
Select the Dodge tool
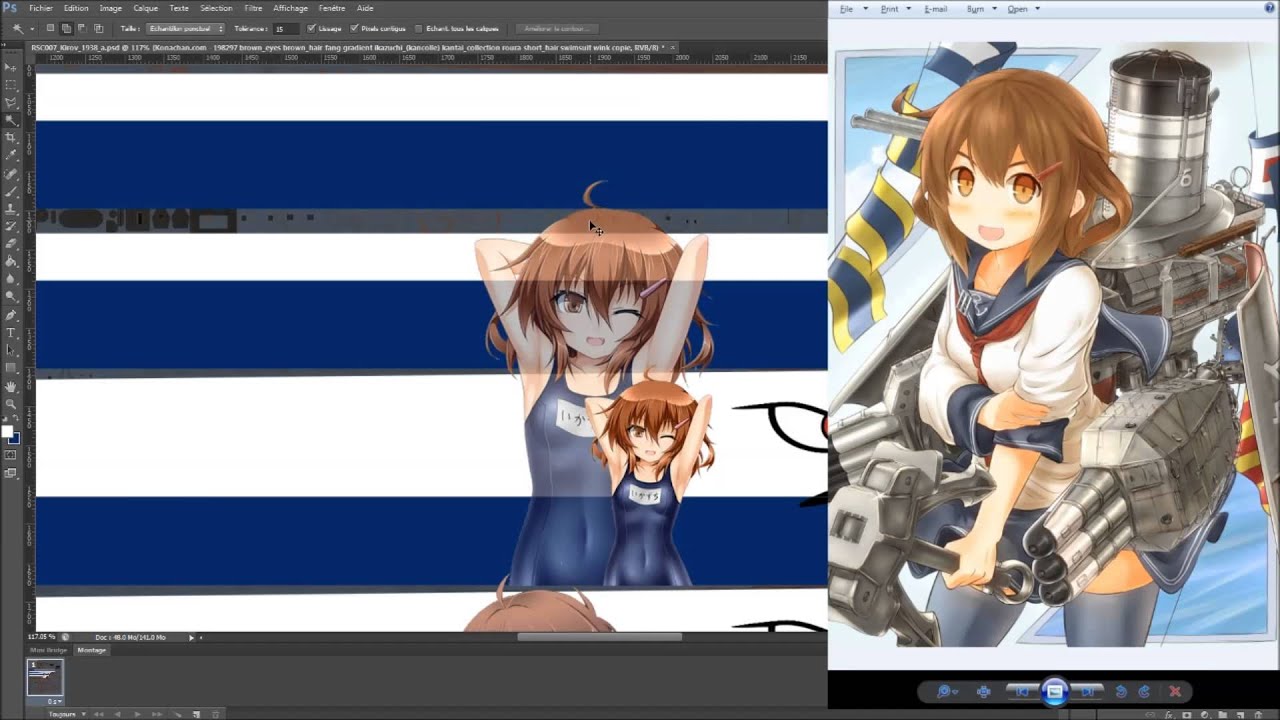(11, 296)
